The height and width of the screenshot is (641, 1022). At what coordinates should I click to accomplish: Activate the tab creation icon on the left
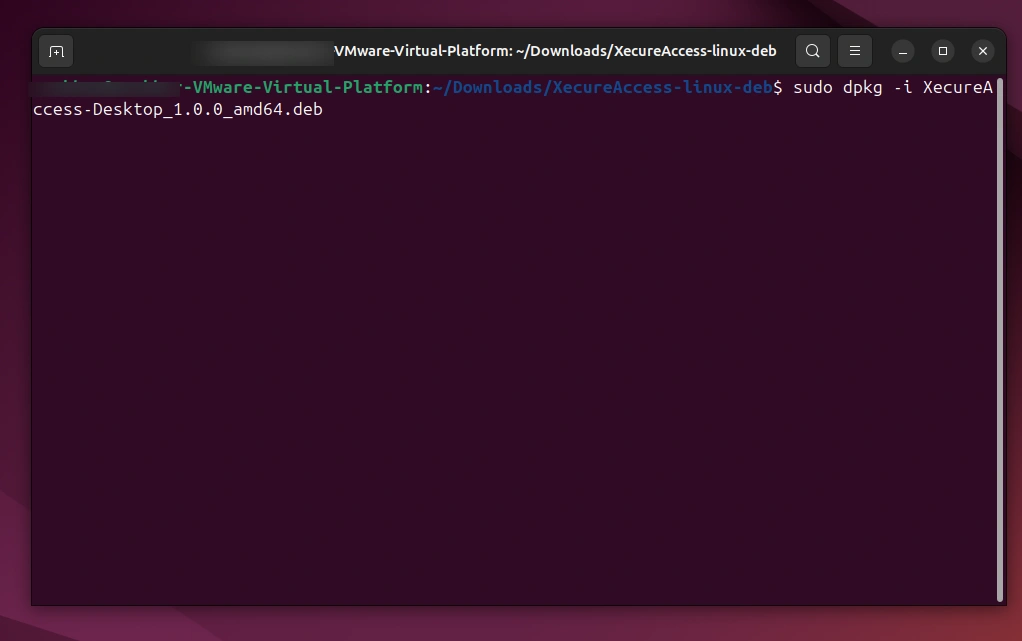point(55,50)
